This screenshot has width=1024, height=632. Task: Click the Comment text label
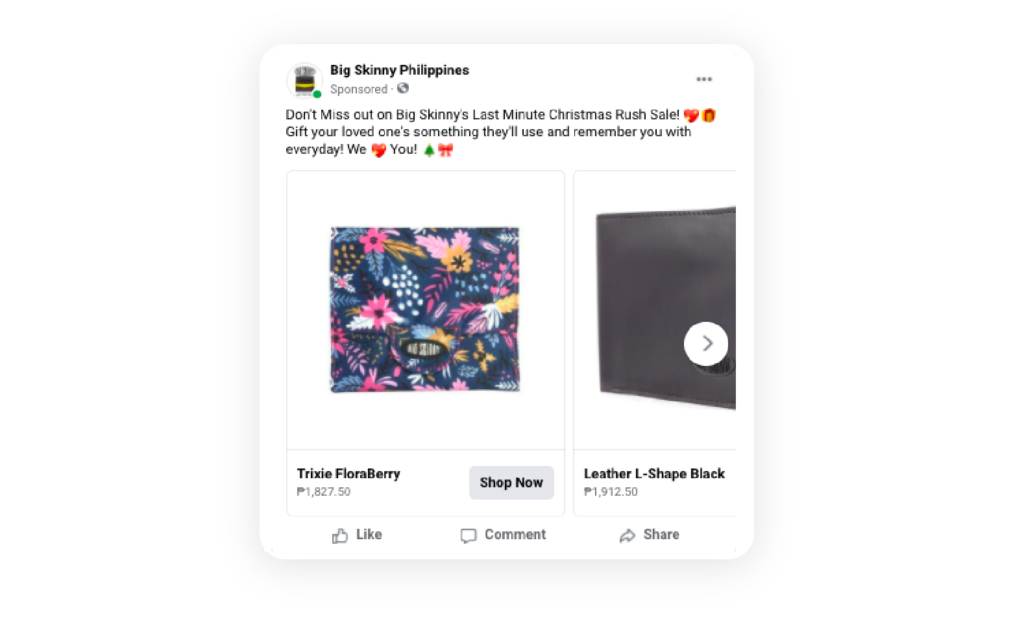515,535
